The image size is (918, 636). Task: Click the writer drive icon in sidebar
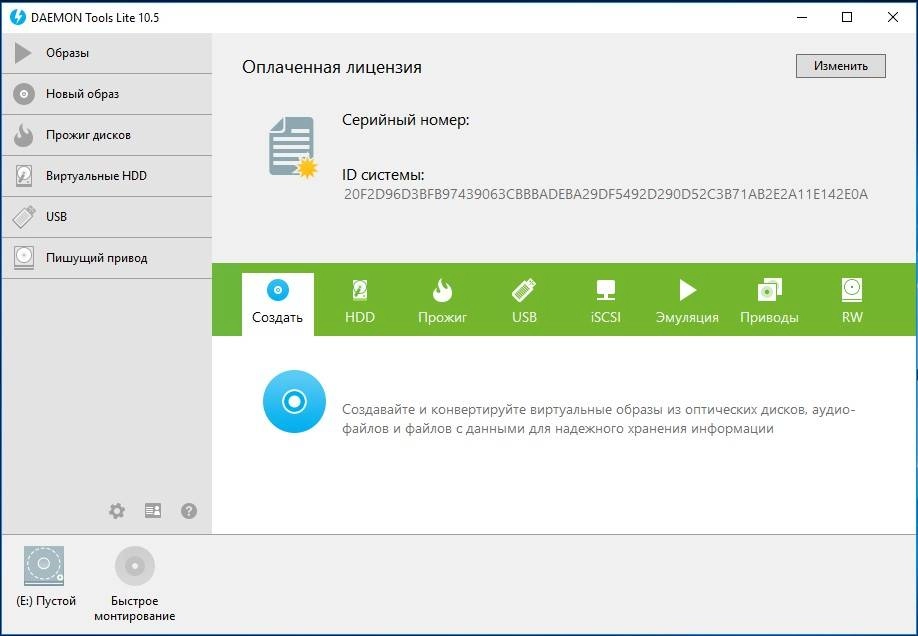pyautogui.click(x=24, y=258)
